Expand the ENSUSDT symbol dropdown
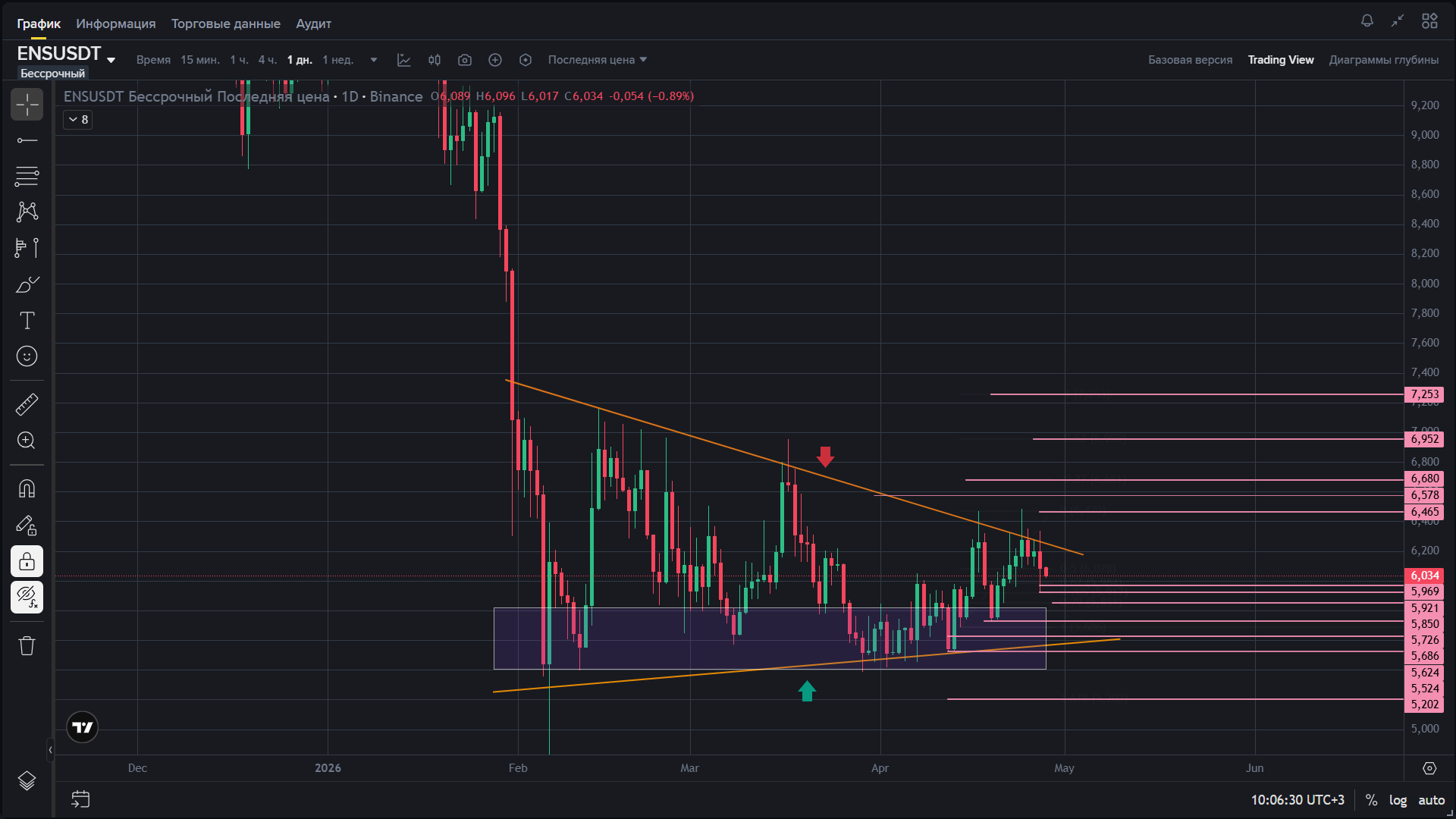The image size is (1456, 819). 111,60
